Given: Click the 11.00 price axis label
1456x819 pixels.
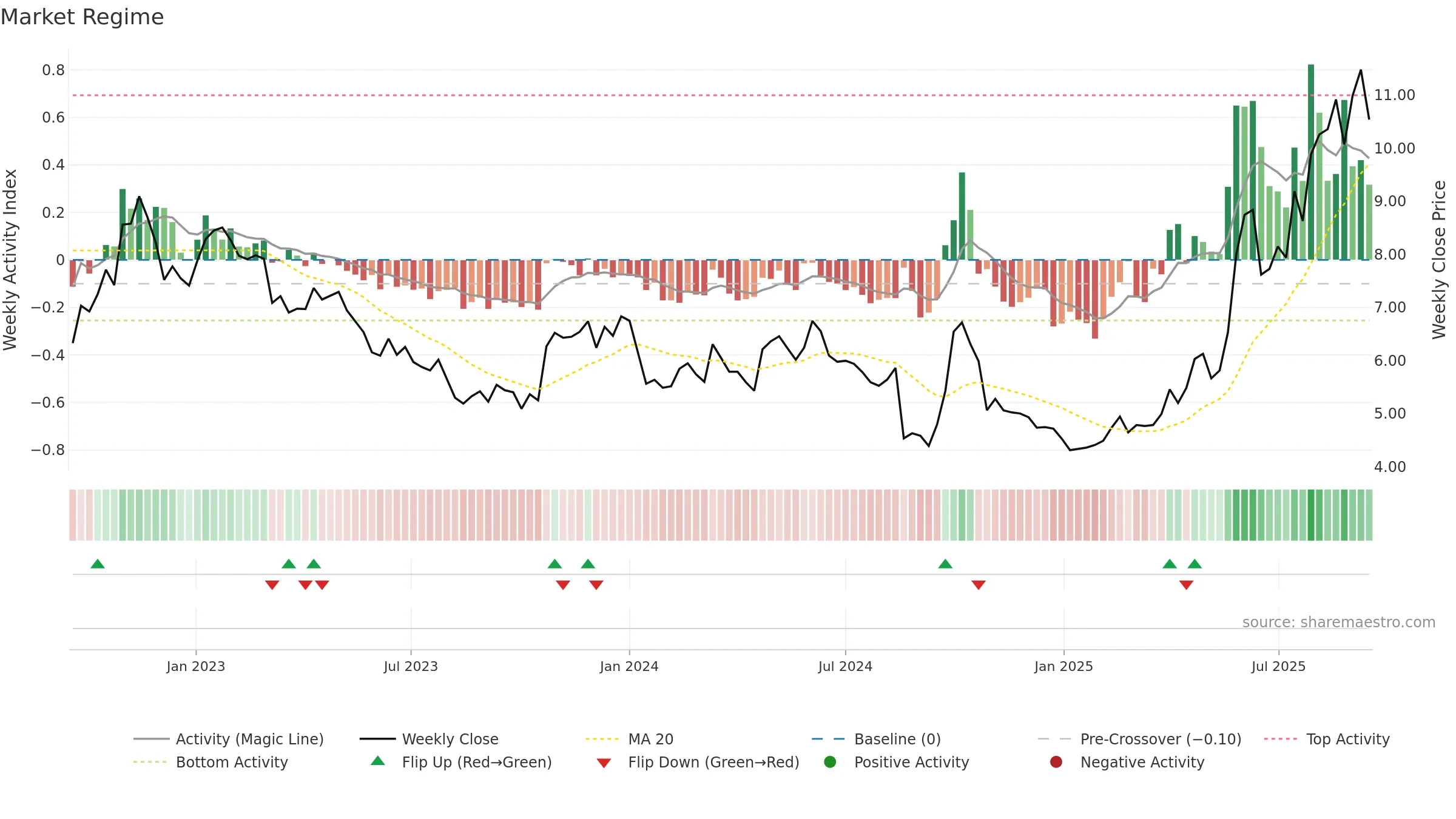Looking at the screenshot, I should pyautogui.click(x=1394, y=95).
